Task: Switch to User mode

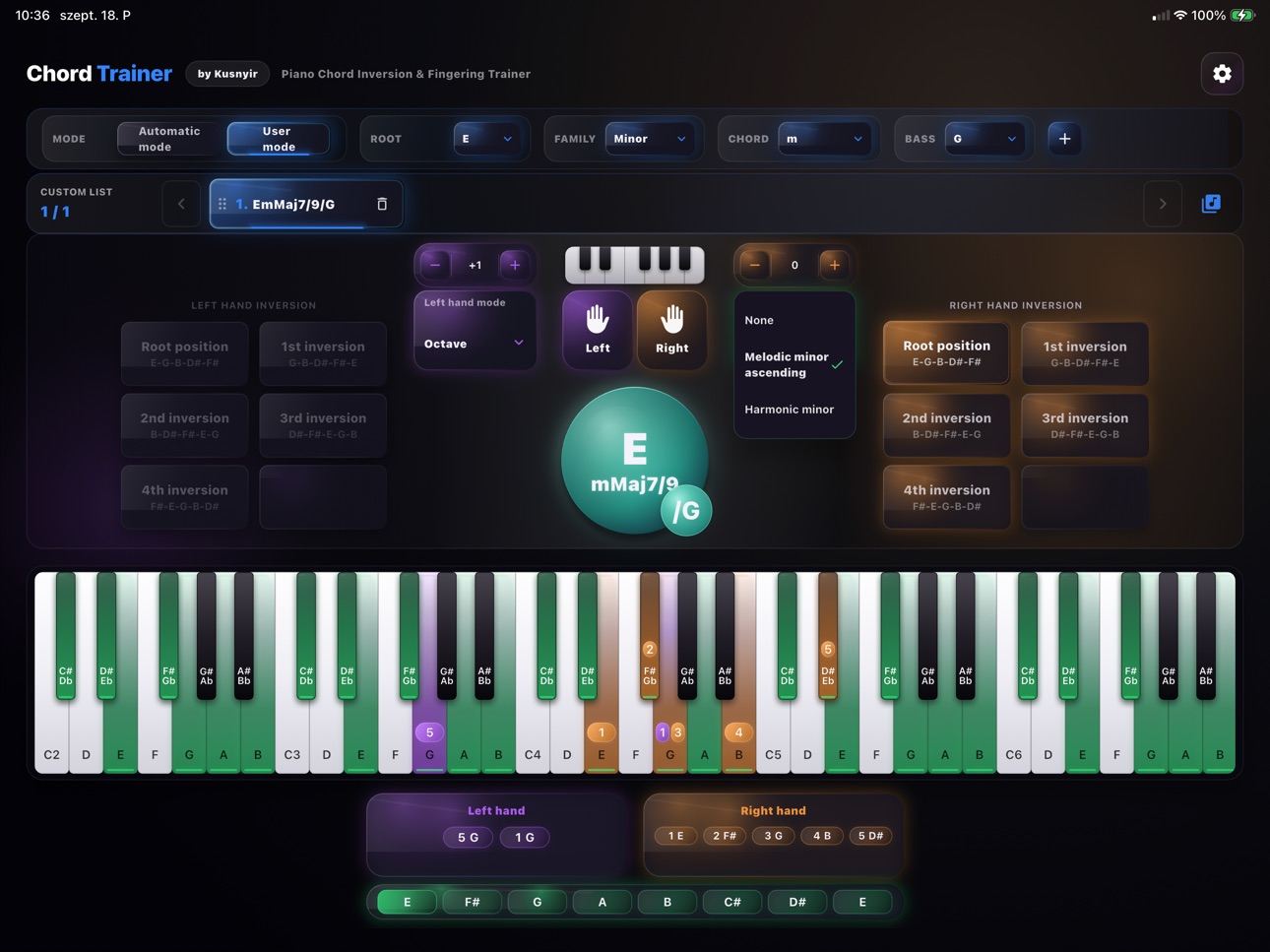Action: coord(278,139)
